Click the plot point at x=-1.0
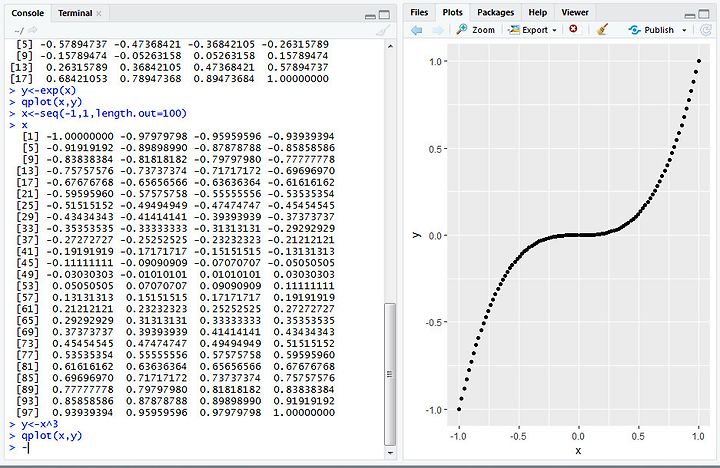The image size is (720, 468). 459,409
